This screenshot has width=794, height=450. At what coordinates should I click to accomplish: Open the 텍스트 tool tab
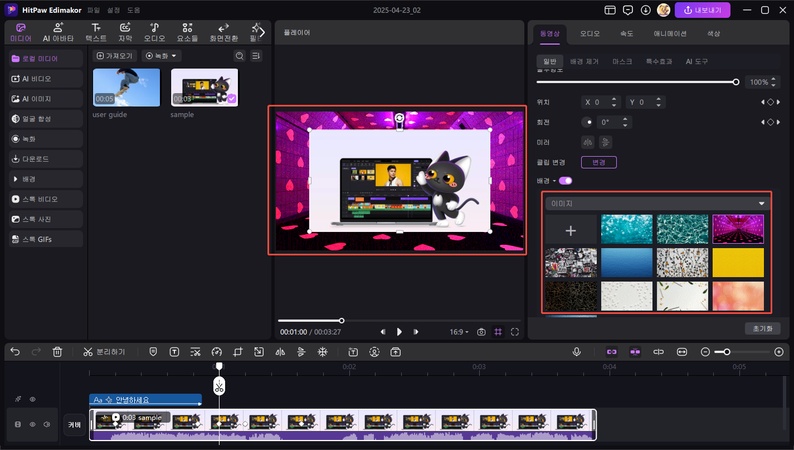96,32
